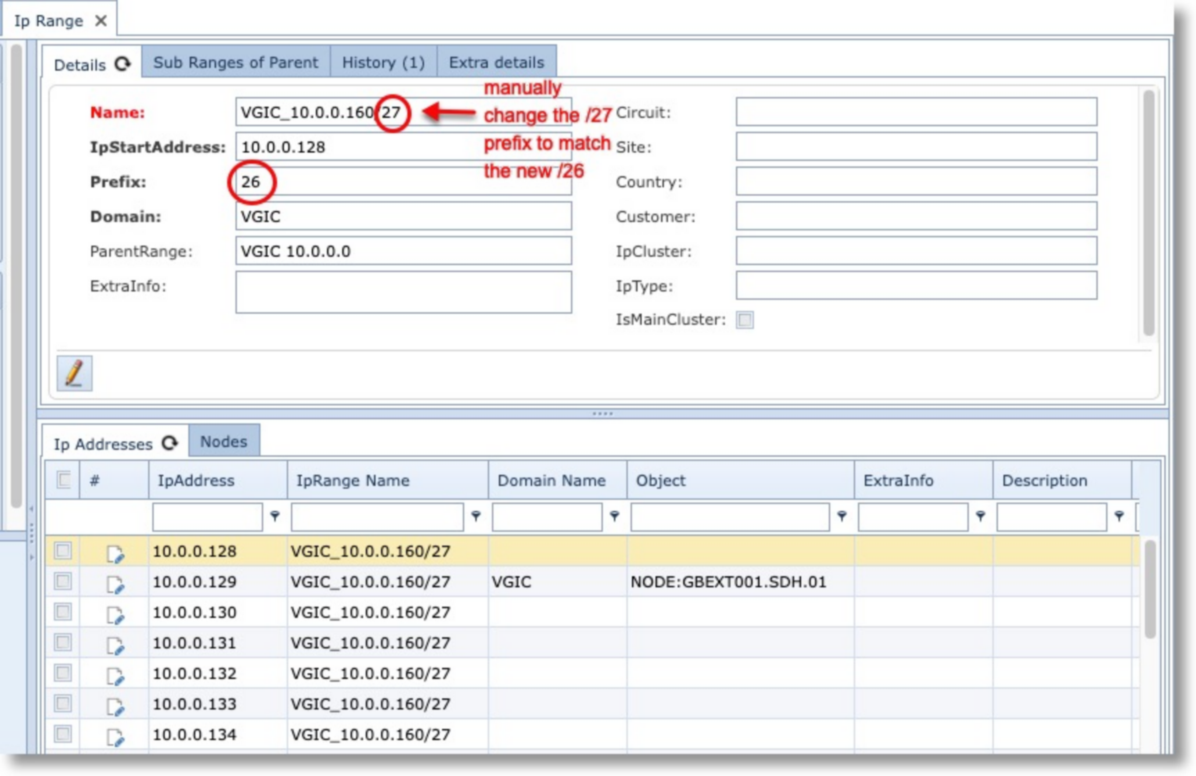Click the pencil edit icon in Details
Image resolution: width=1196 pixels, height=776 pixels.
point(73,374)
